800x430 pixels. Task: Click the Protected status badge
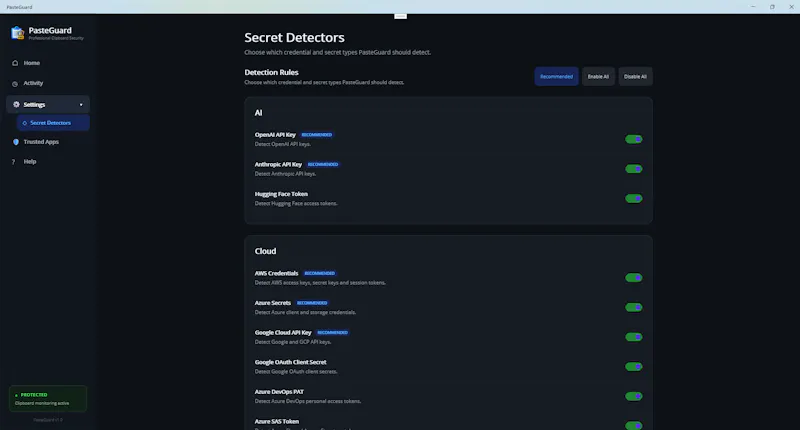click(x=48, y=398)
